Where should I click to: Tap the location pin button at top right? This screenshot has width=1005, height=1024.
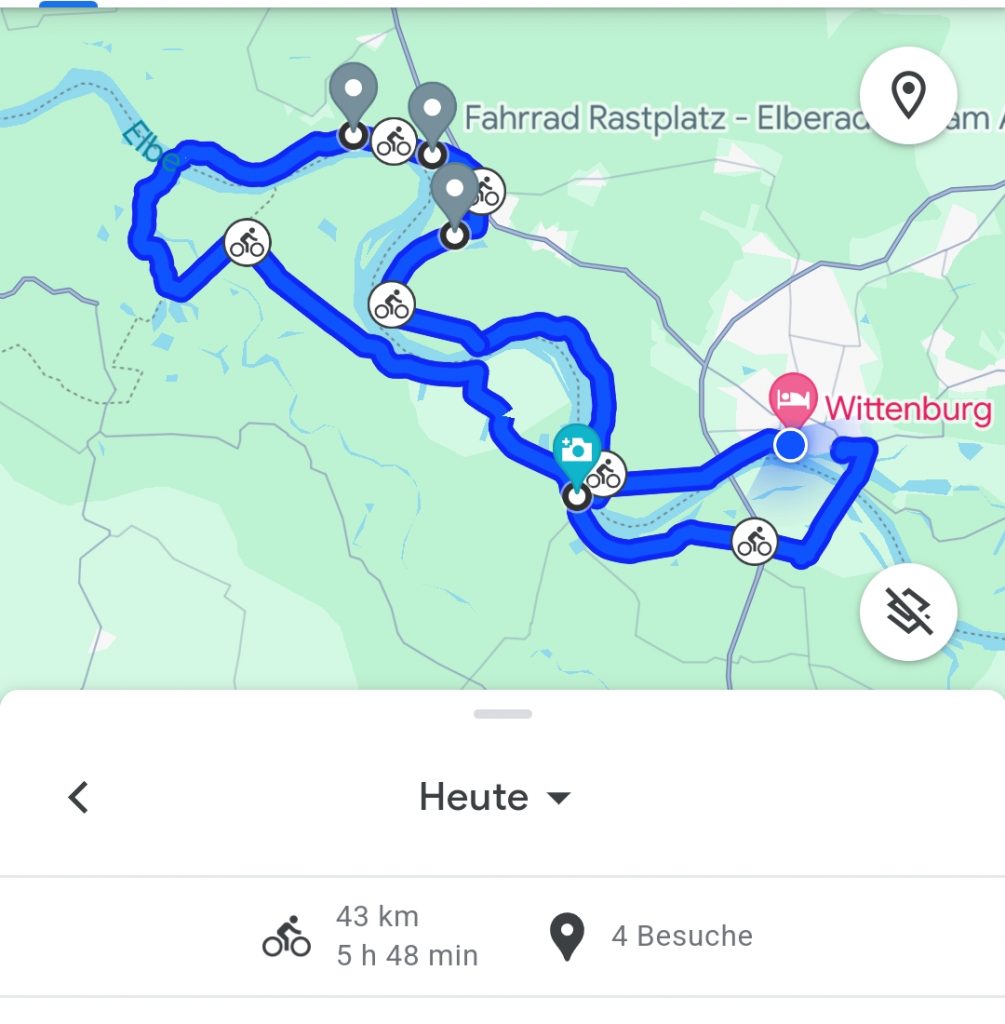[x=908, y=95]
